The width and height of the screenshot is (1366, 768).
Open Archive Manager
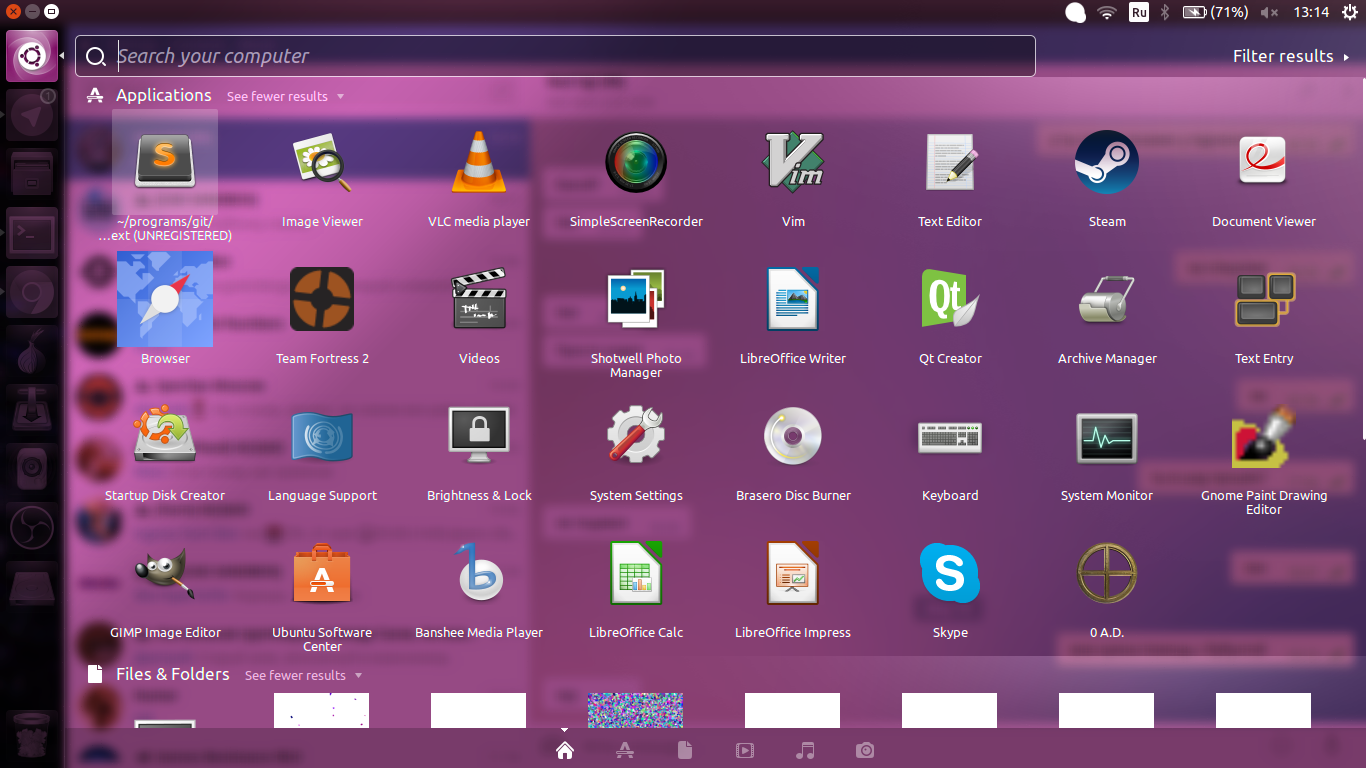click(x=1107, y=298)
